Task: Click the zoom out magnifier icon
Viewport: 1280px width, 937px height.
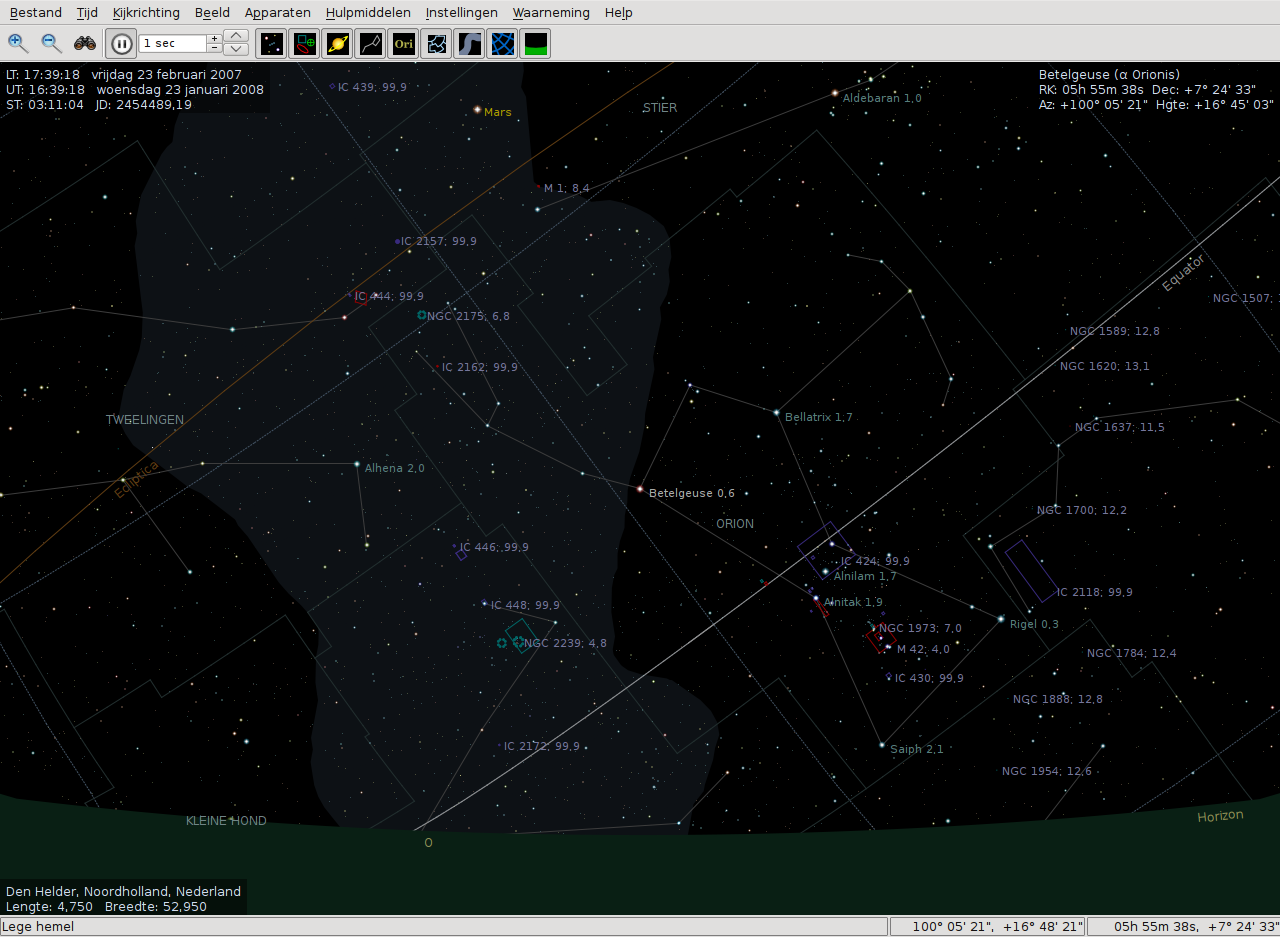Action: [51, 43]
